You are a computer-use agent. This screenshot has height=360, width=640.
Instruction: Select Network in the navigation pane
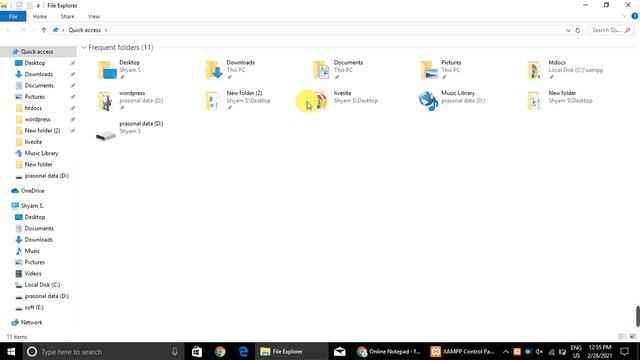click(31, 322)
